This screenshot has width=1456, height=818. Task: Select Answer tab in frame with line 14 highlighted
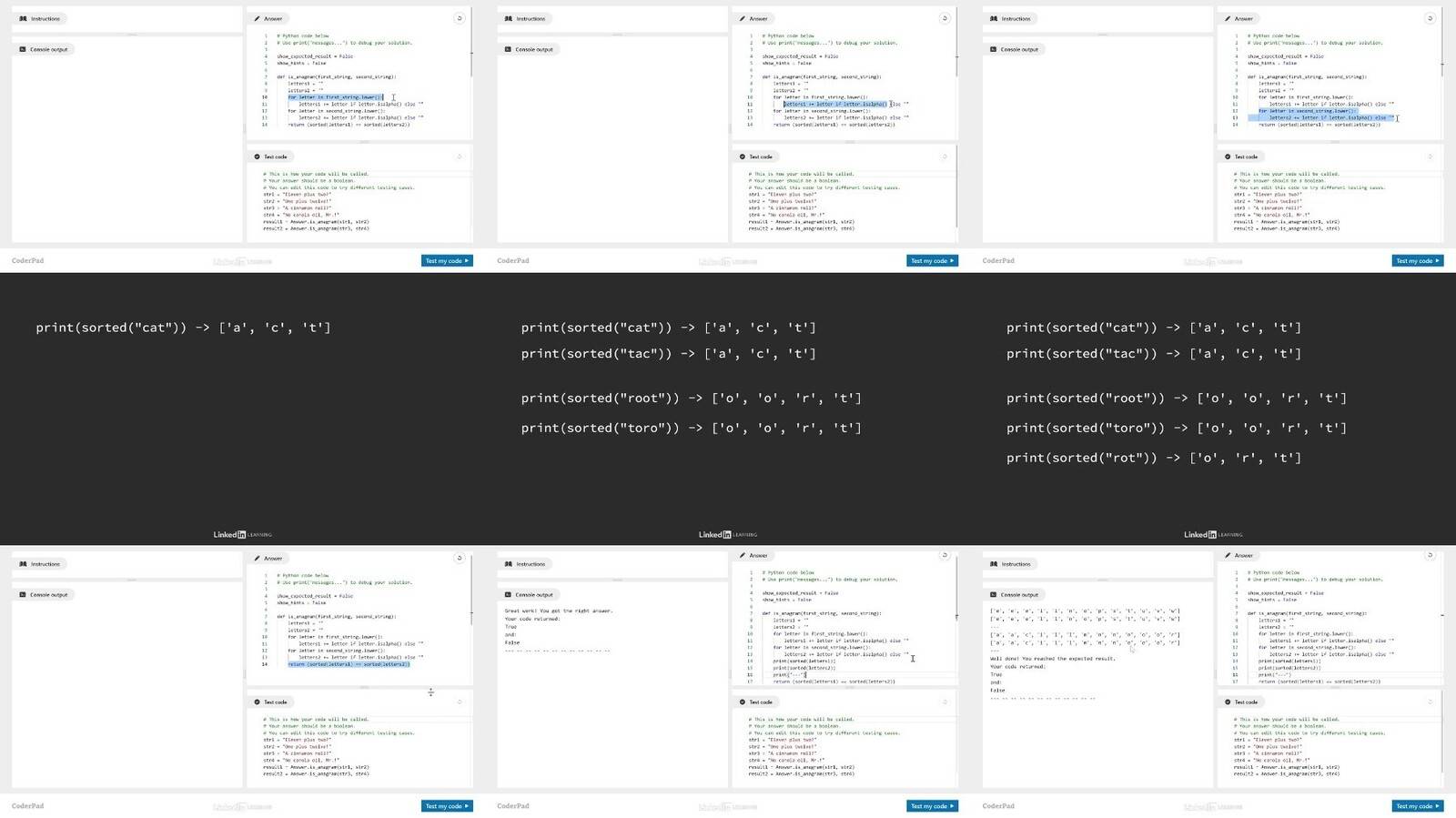click(x=268, y=559)
